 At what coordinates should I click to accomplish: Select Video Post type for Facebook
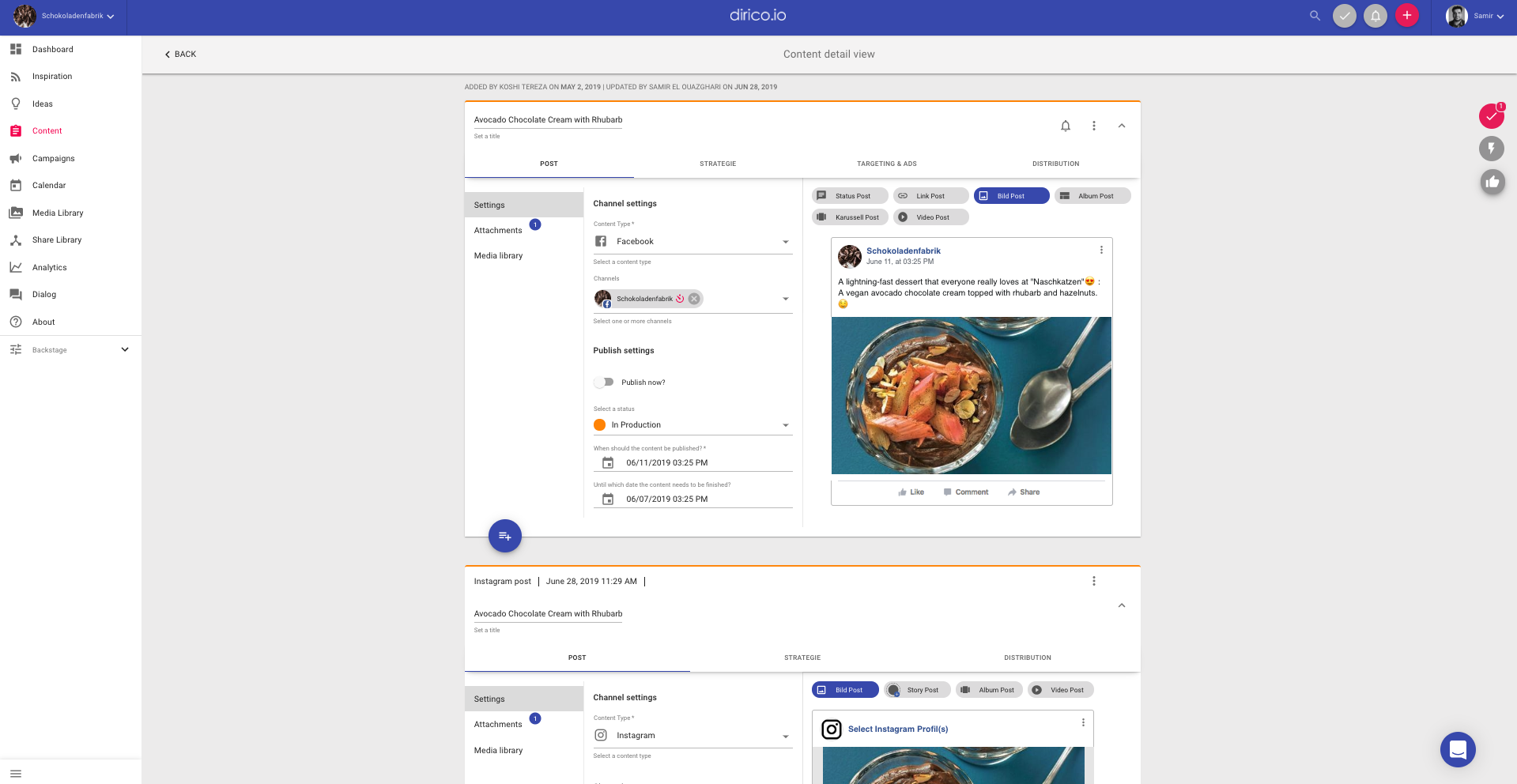(930, 217)
